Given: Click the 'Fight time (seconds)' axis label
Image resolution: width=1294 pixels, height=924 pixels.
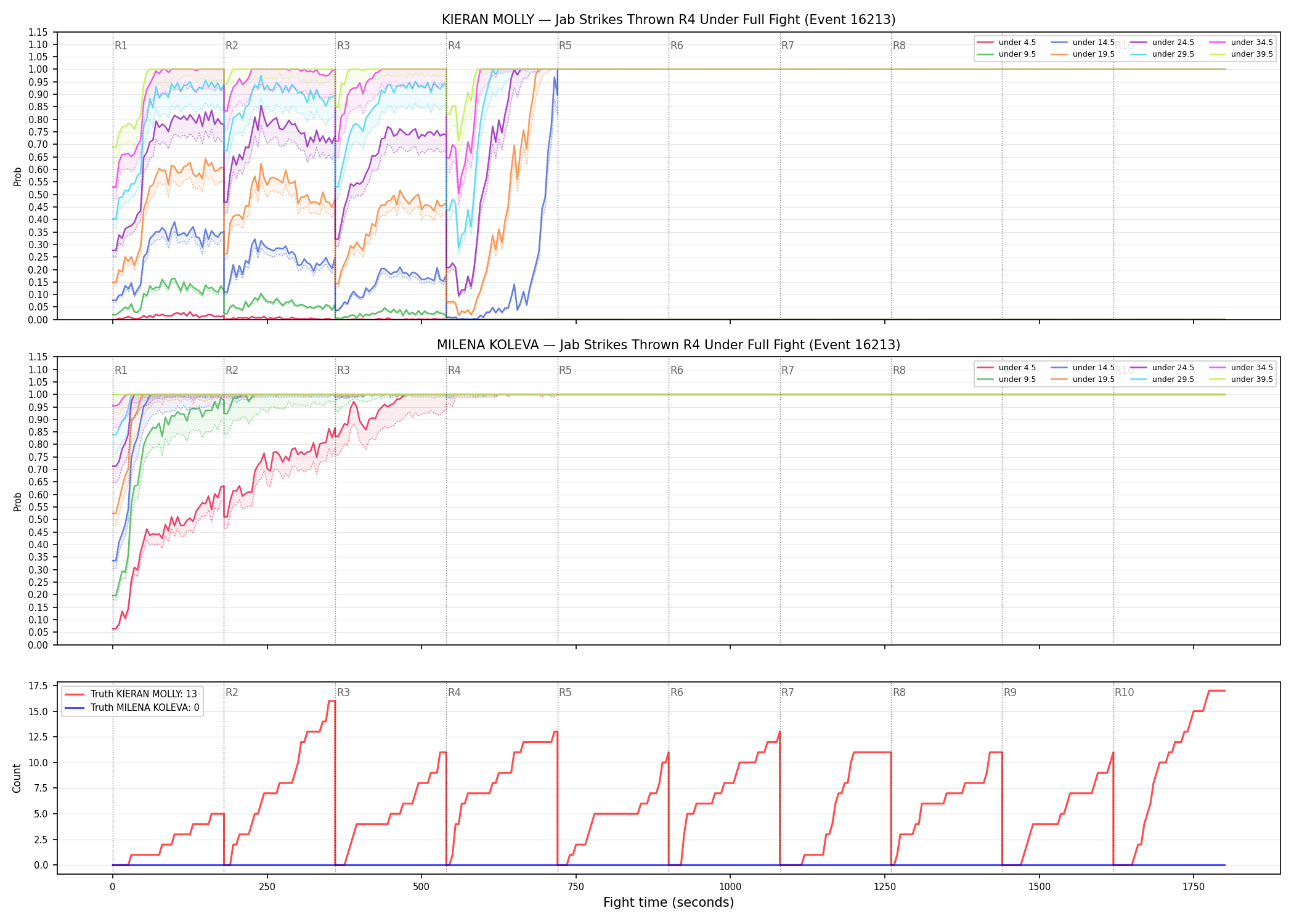Looking at the screenshot, I should click(x=669, y=902).
